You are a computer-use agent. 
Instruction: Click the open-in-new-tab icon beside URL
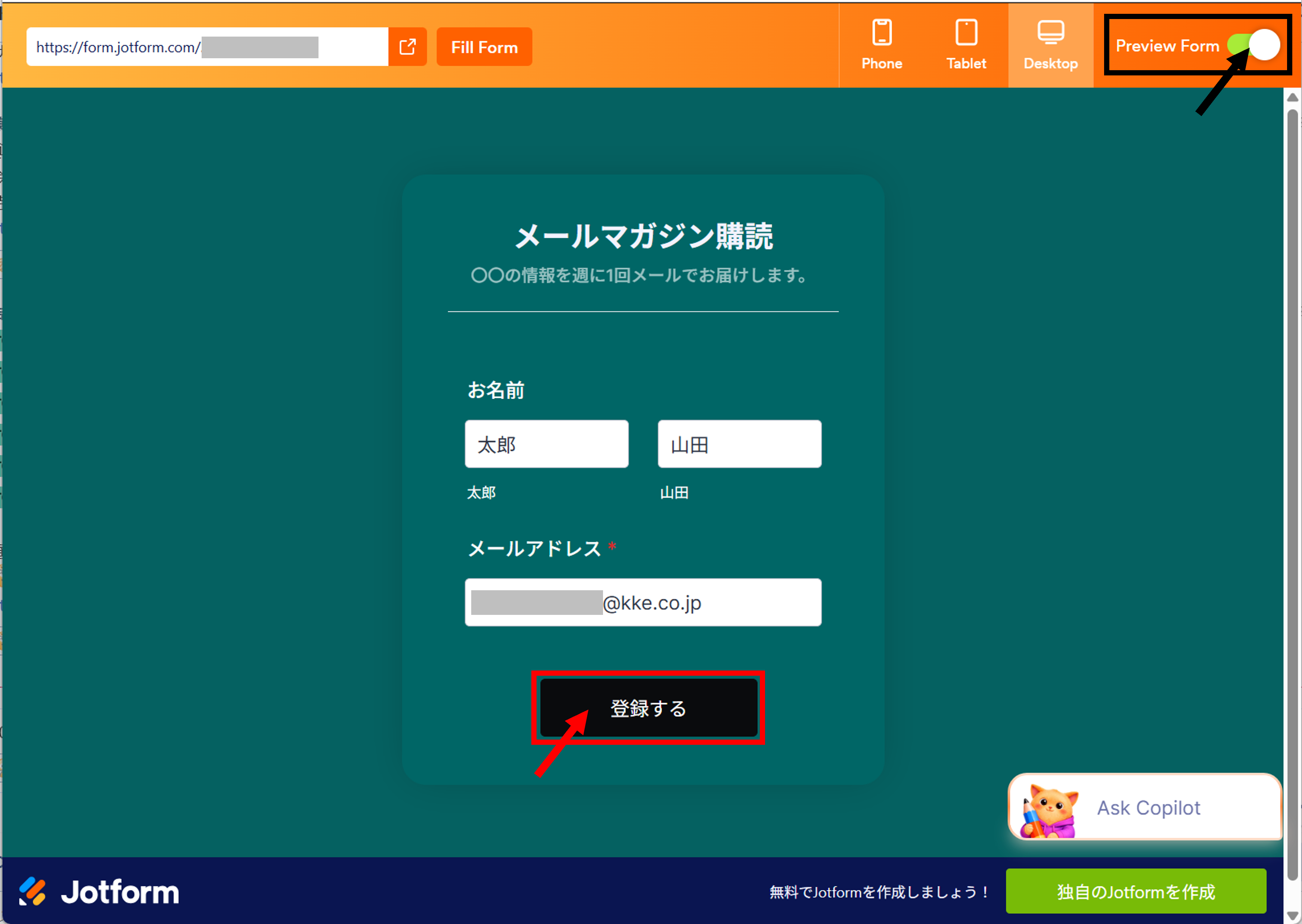pos(407,47)
